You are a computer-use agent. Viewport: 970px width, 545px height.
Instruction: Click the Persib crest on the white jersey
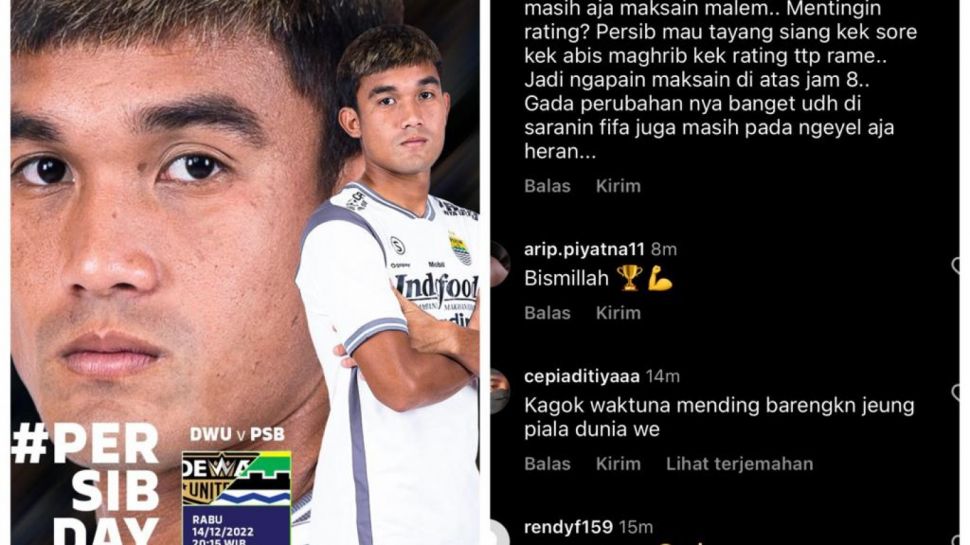pos(460,248)
